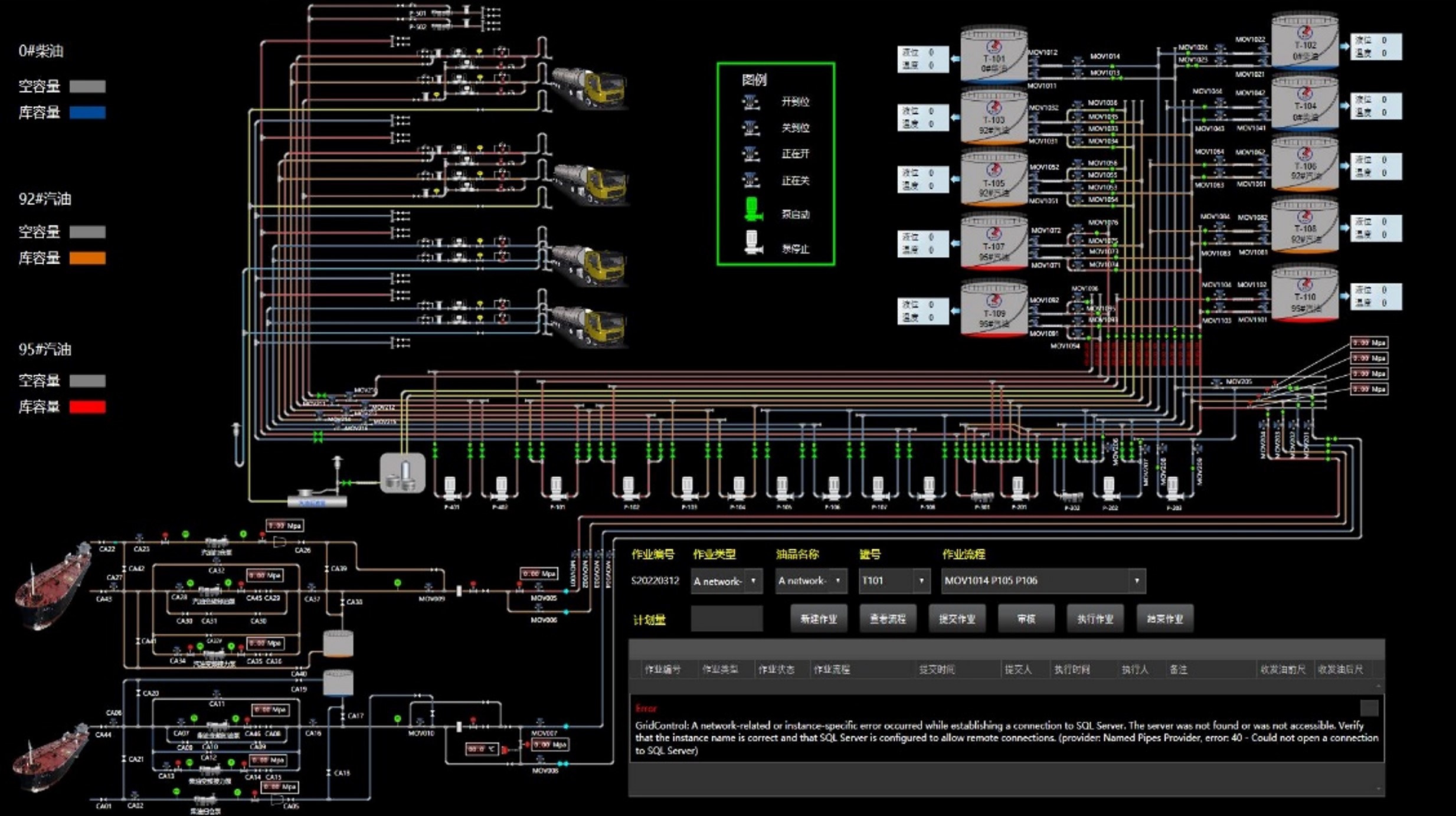Click pump P-201

tap(1017, 489)
